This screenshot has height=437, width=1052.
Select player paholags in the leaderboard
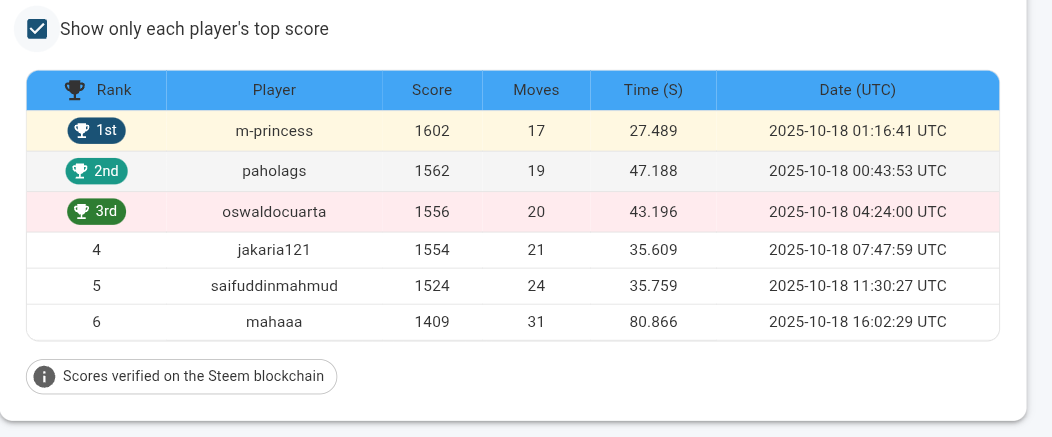[274, 171]
